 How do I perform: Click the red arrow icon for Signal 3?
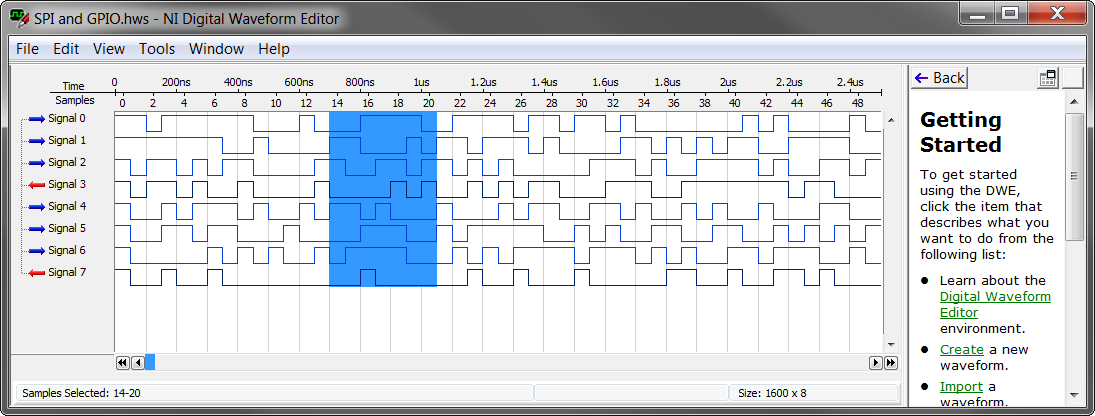click(x=37, y=185)
